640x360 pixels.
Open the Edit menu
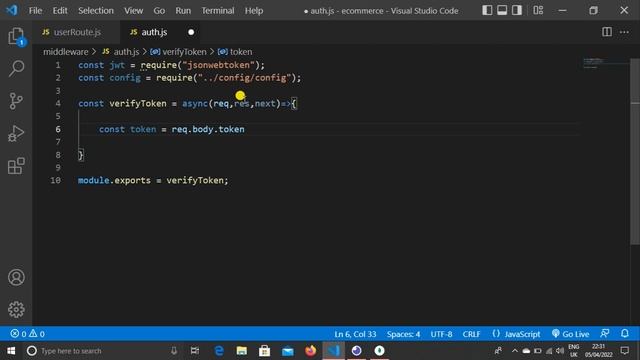[x=60, y=11]
